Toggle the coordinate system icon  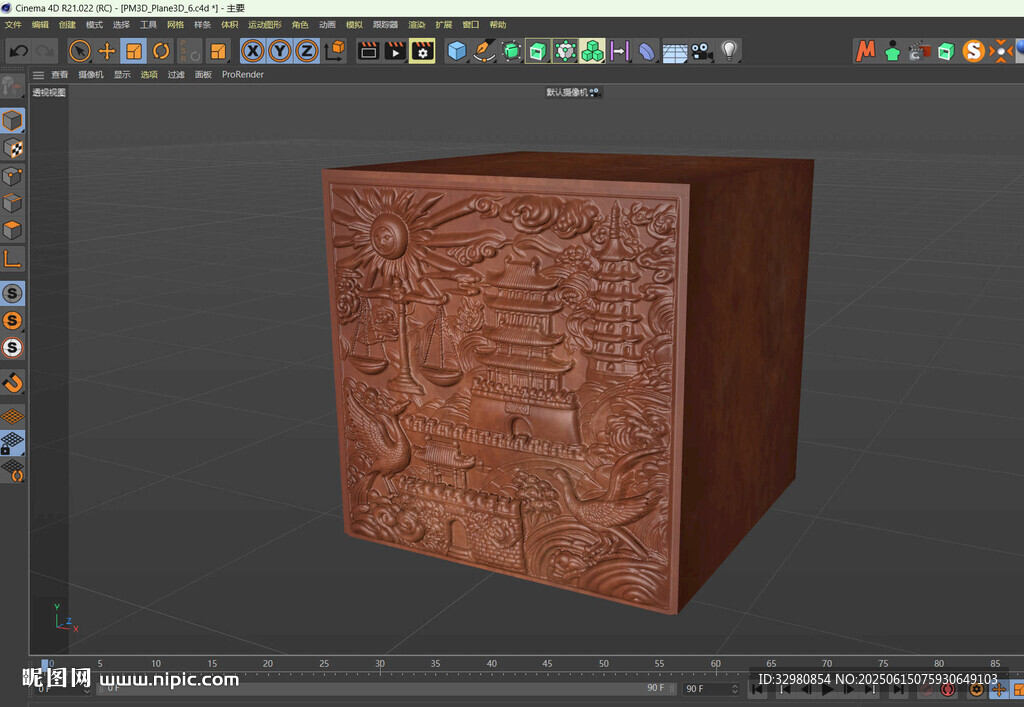click(334, 51)
